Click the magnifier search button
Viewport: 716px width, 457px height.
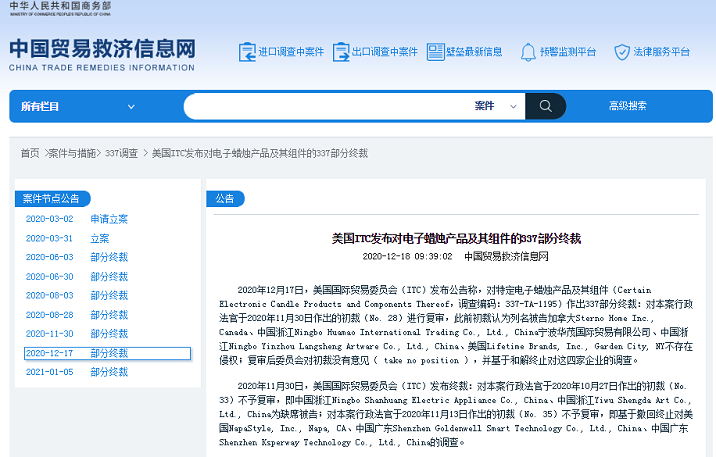click(545, 106)
